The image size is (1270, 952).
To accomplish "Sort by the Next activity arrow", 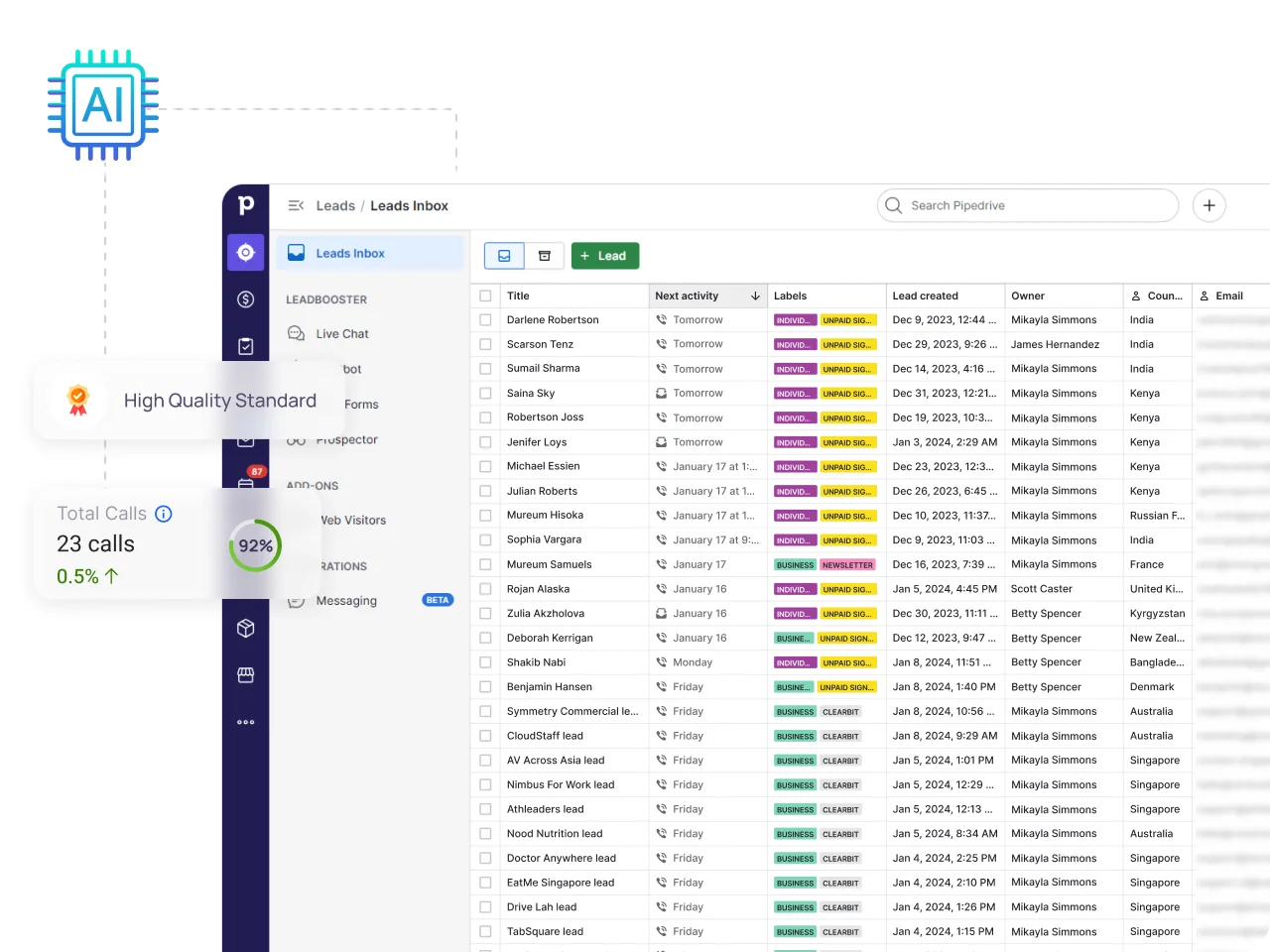I will click(x=755, y=296).
